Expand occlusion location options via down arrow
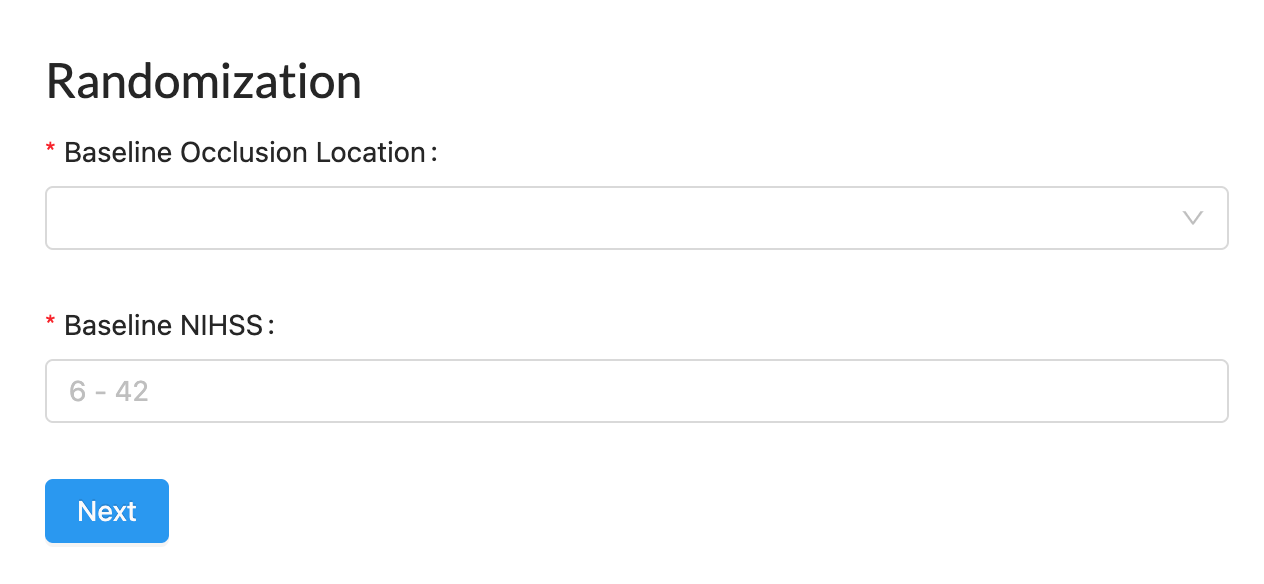Image resolution: width=1264 pixels, height=584 pixels. [1192, 218]
